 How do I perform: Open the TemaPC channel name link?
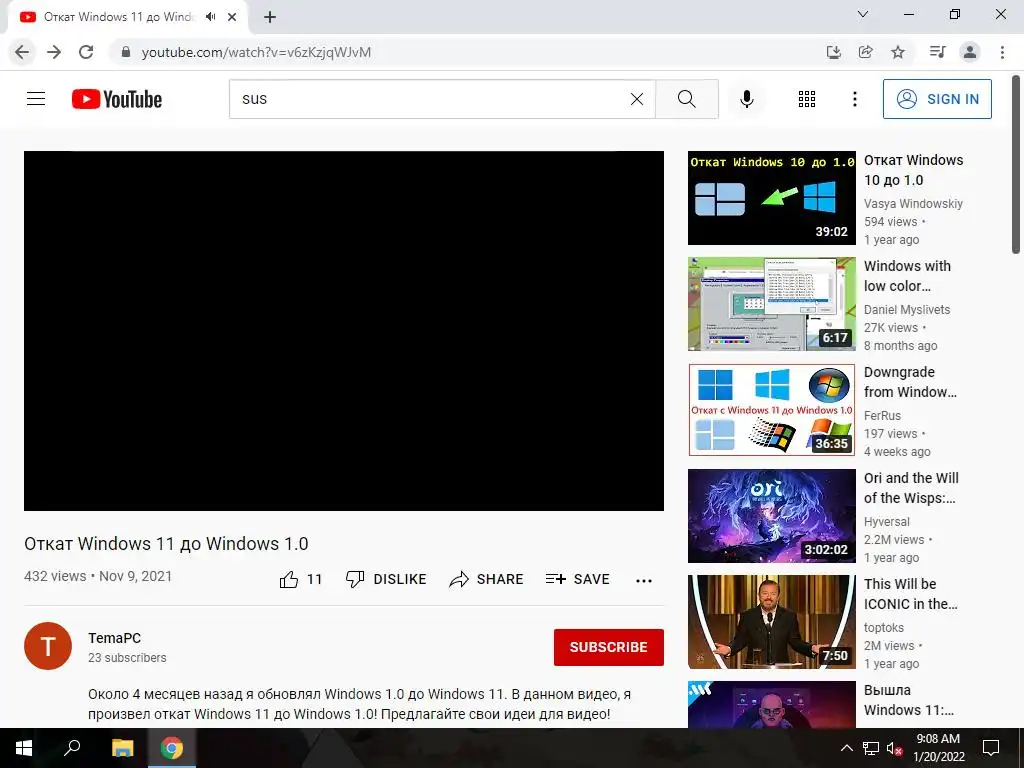114,638
